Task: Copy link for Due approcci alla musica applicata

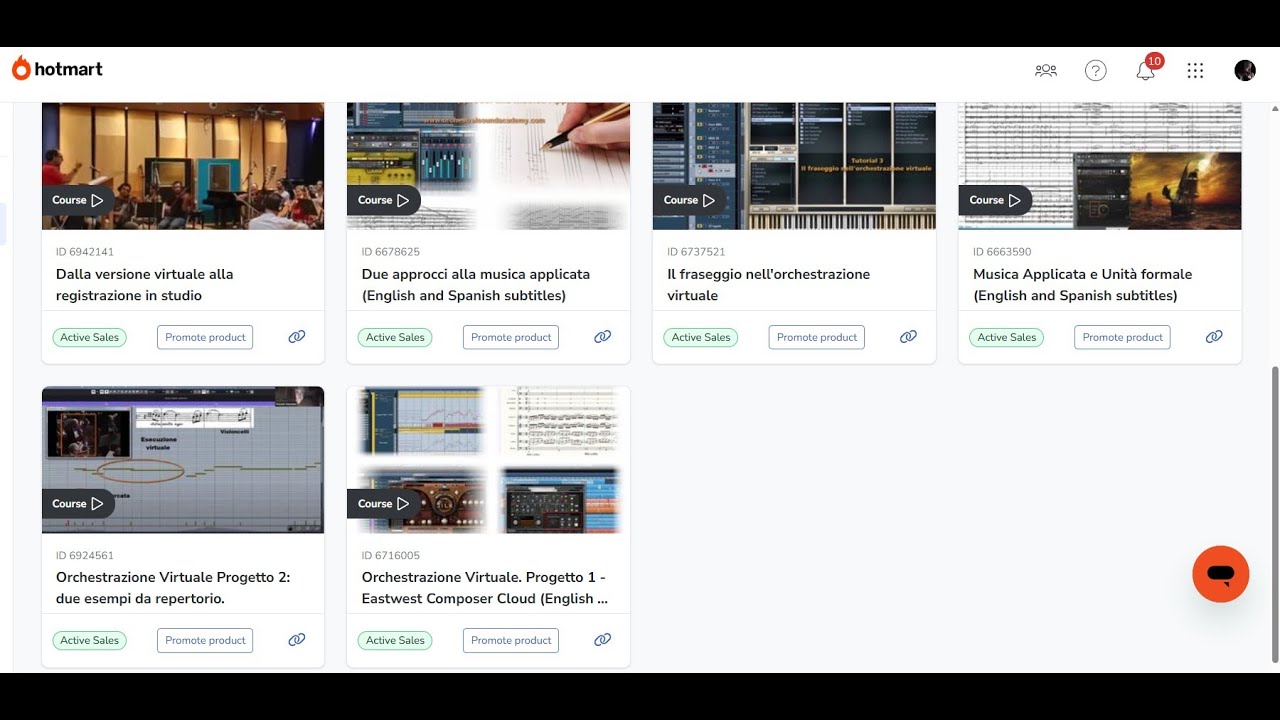Action: [x=603, y=337]
